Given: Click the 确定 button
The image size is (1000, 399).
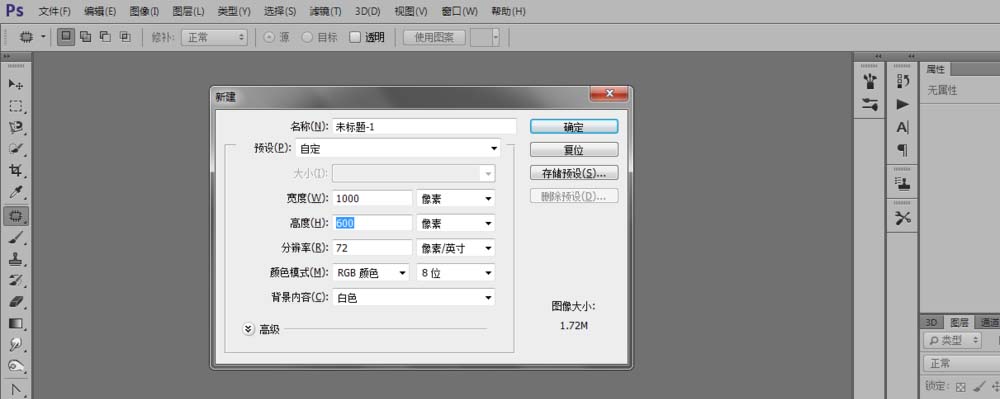Looking at the screenshot, I should (x=573, y=127).
